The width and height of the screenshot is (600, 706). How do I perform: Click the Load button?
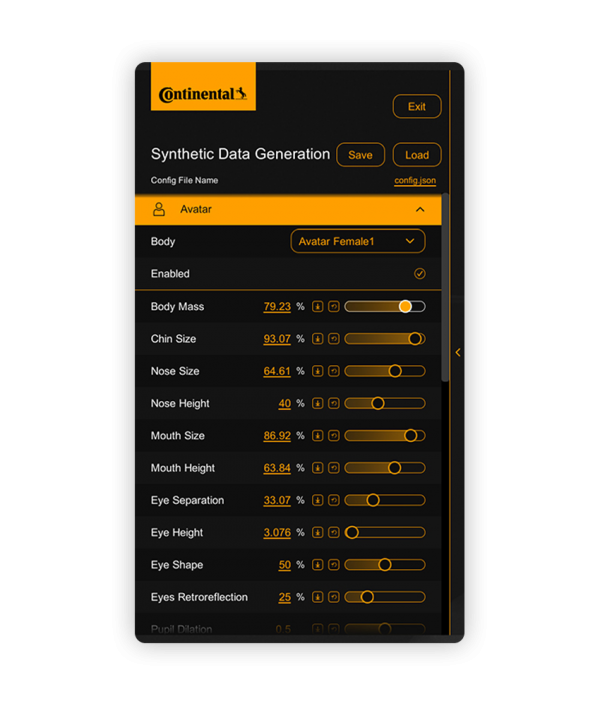click(x=417, y=155)
